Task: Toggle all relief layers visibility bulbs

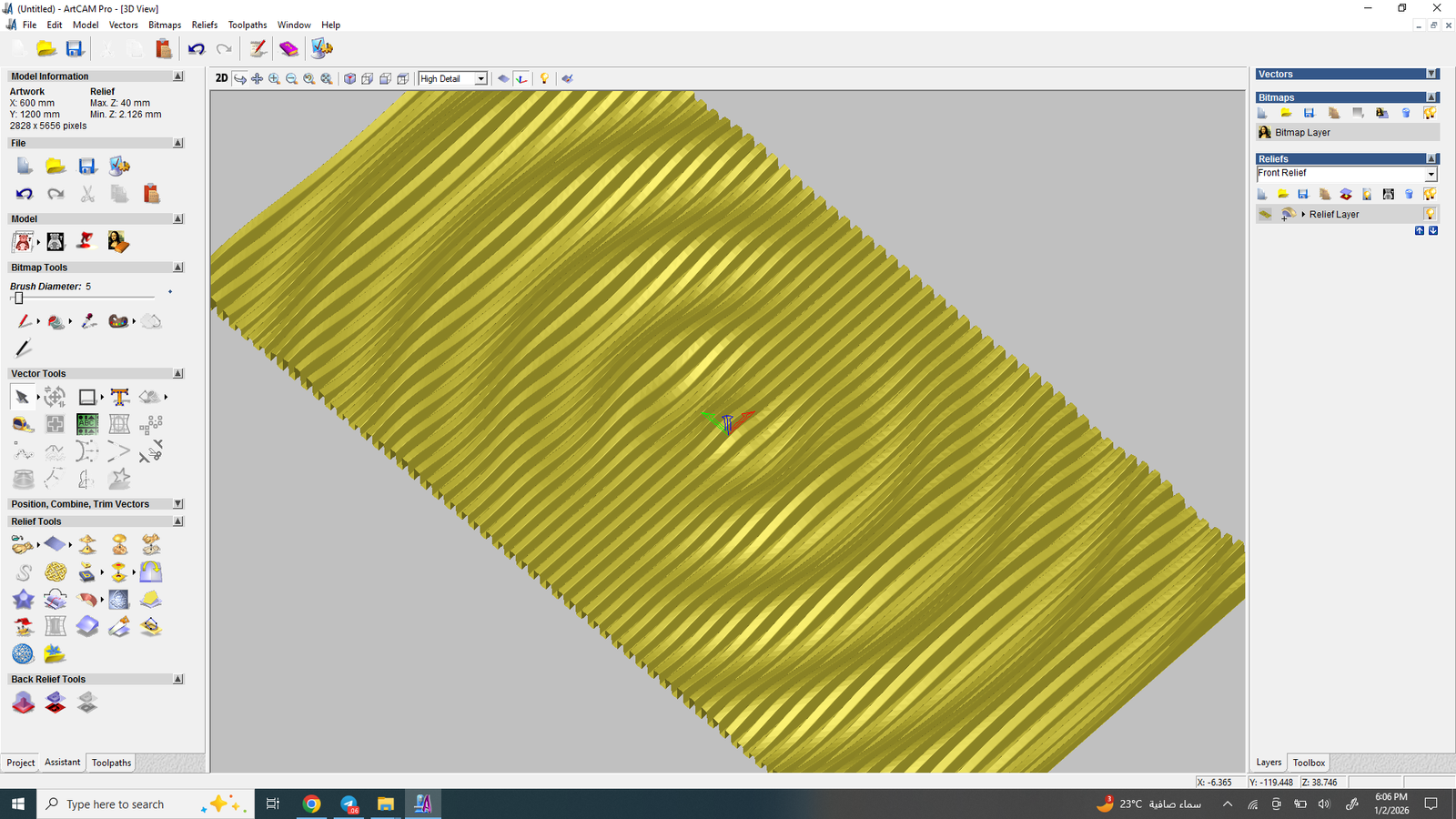Action: click(x=1430, y=194)
